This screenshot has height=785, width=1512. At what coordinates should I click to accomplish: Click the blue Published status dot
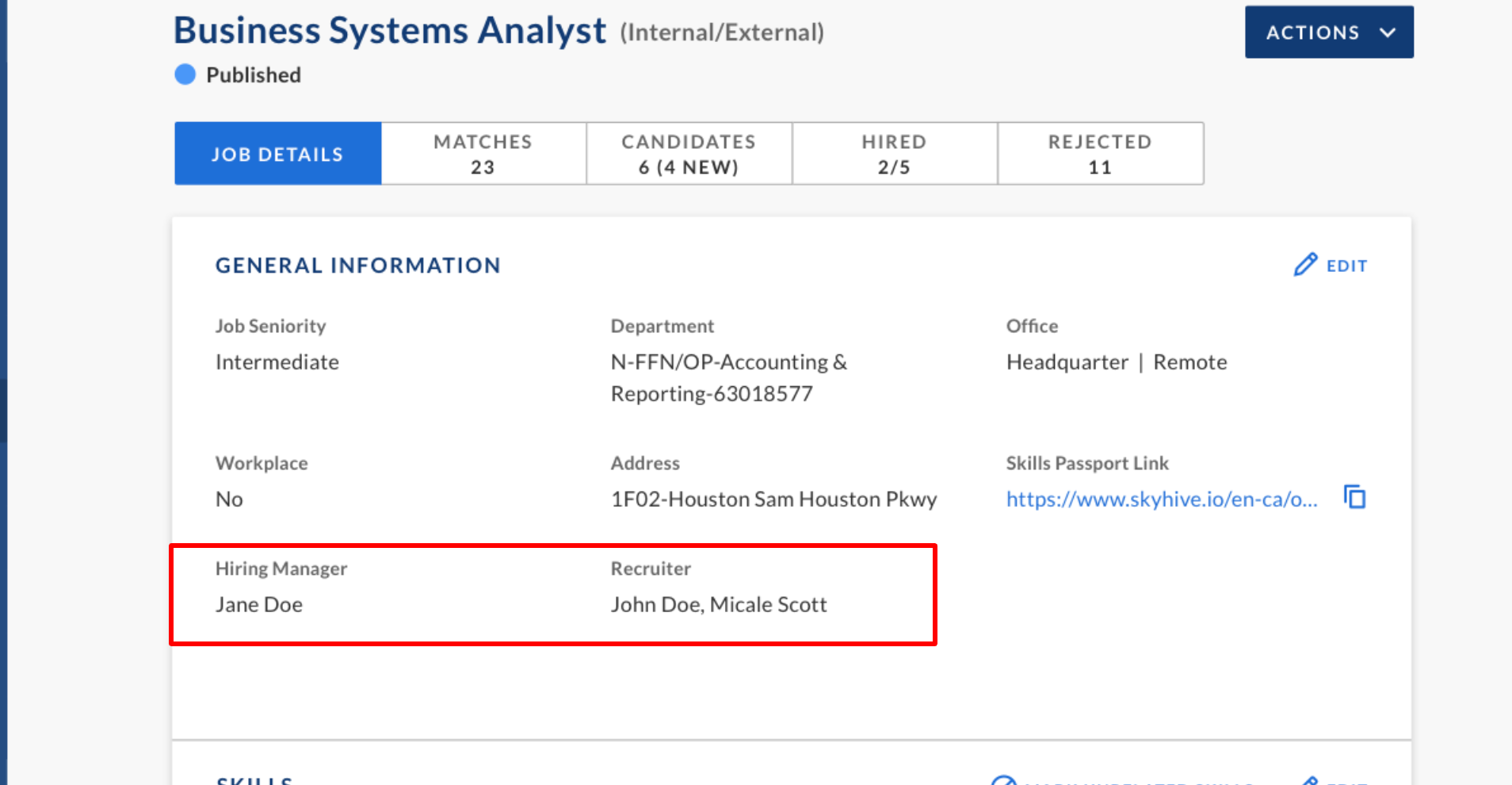(x=185, y=75)
